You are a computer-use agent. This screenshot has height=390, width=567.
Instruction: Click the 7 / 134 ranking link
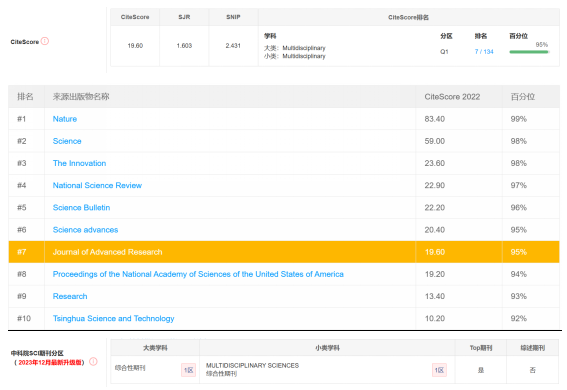(484, 52)
